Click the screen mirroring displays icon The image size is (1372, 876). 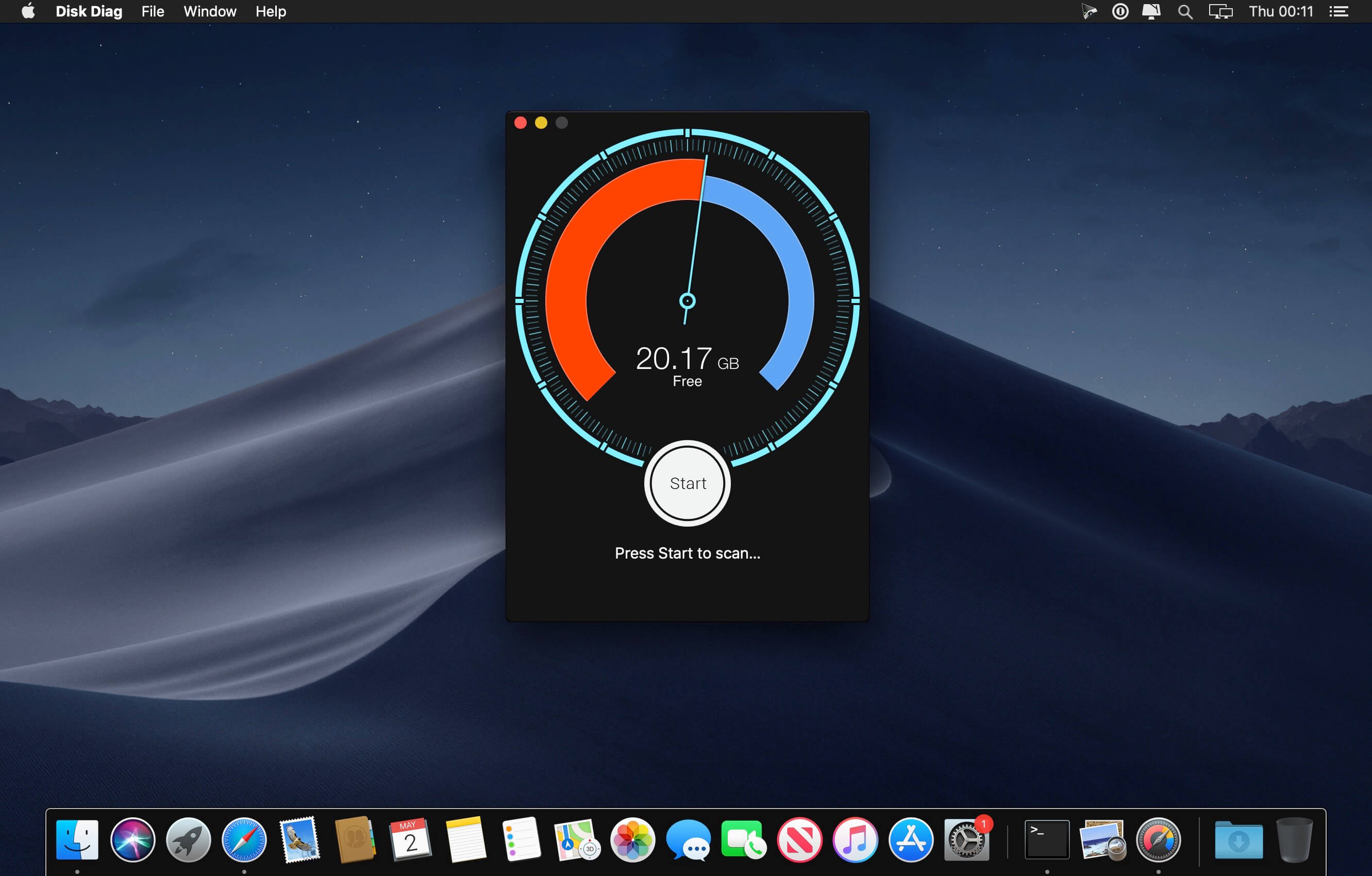[x=1220, y=11]
